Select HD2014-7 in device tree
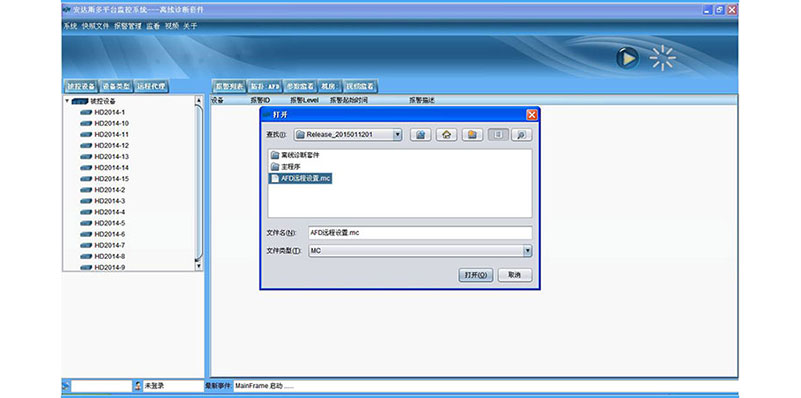Viewport: 801px width, 398px height. tap(110, 245)
